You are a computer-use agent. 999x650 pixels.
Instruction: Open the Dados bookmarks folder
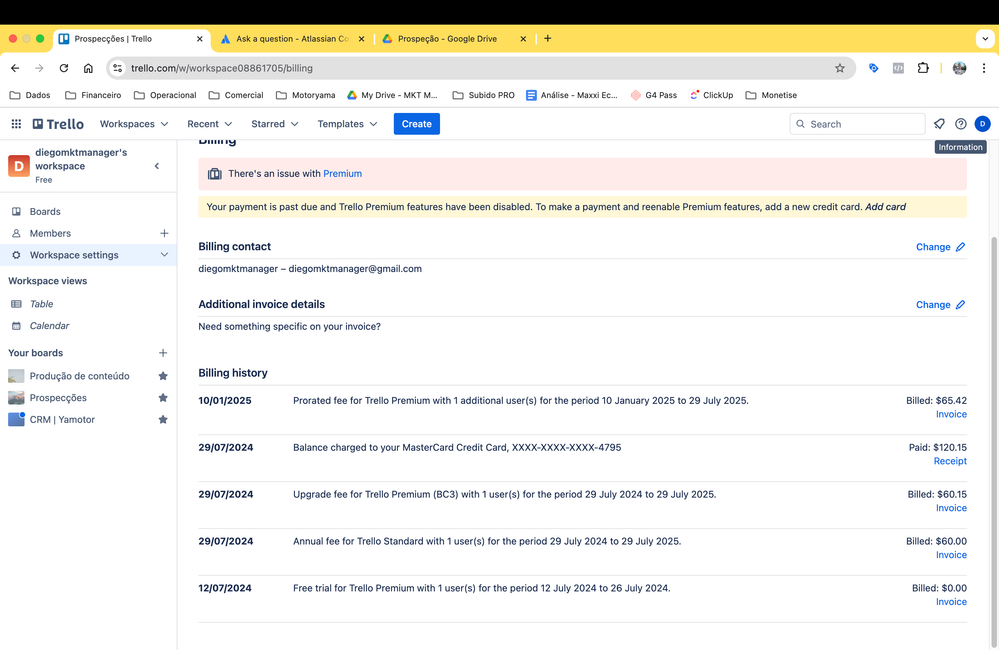point(30,95)
